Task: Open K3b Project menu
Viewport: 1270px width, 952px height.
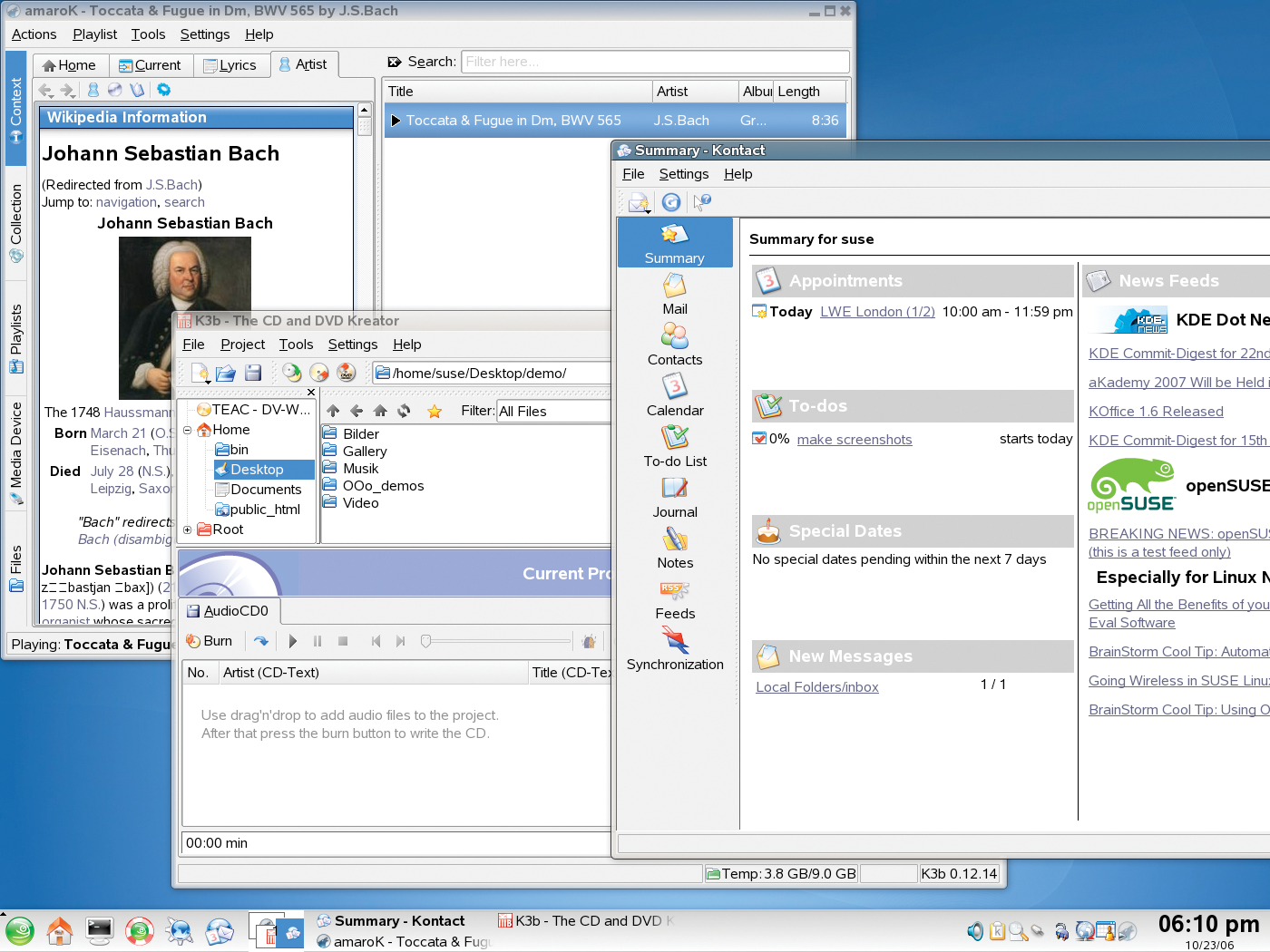Action: click(242, 345)
